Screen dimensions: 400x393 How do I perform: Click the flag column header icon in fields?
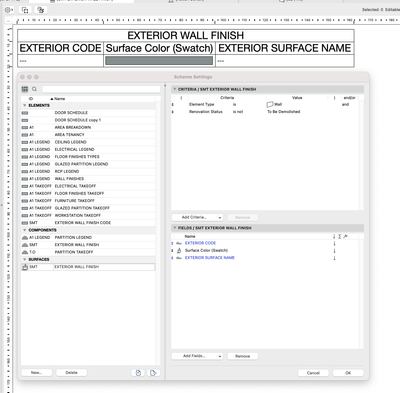point(345,236)
